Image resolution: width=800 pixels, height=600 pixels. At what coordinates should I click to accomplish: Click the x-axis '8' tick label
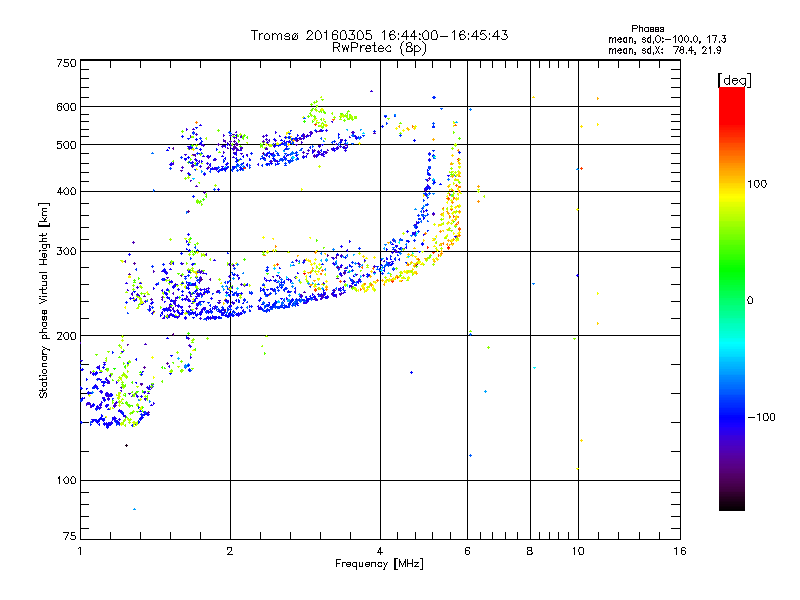pos(530,551)
